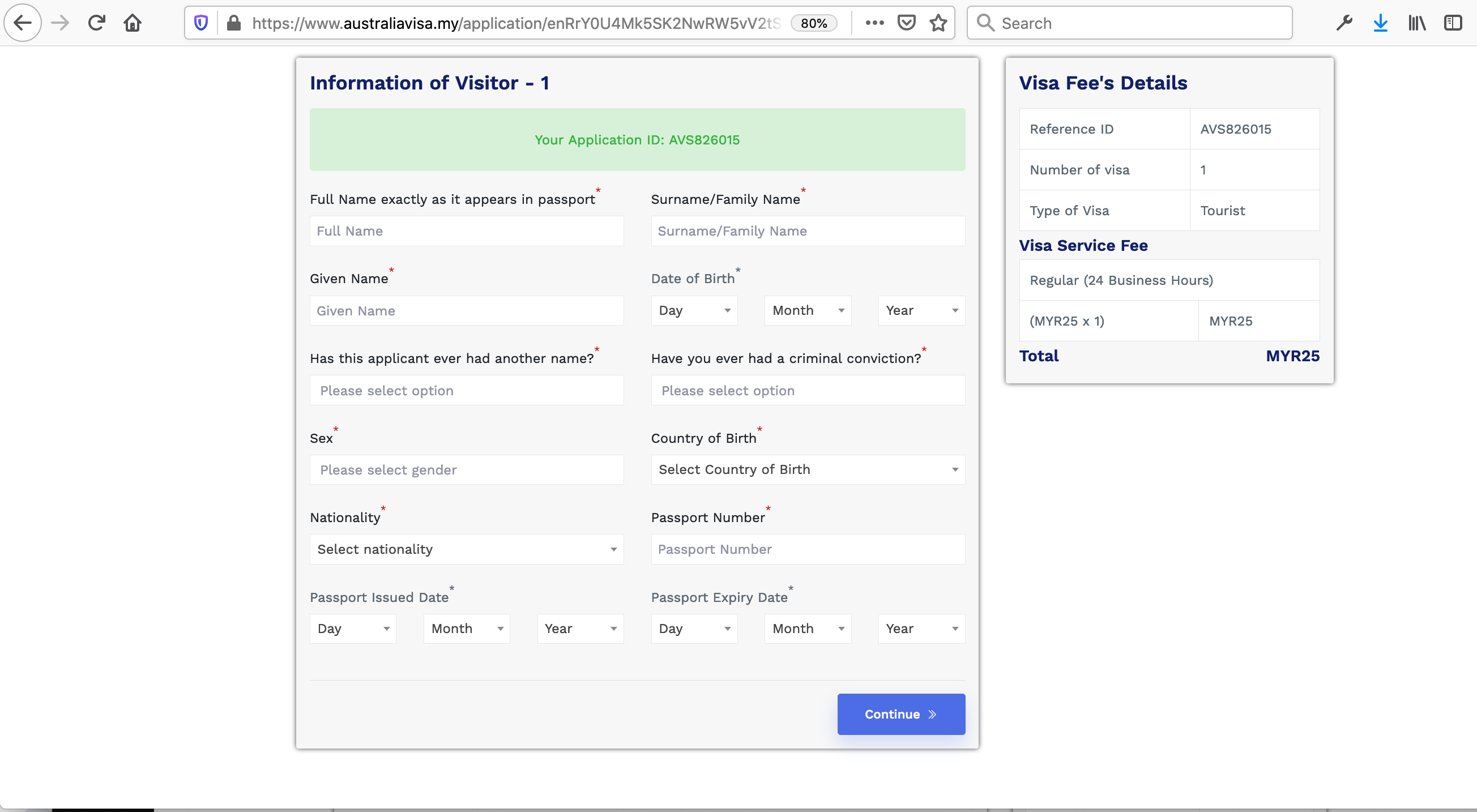Open the 'another name' option selector
Screen dimensions: 1477x812
pos(467,391)
